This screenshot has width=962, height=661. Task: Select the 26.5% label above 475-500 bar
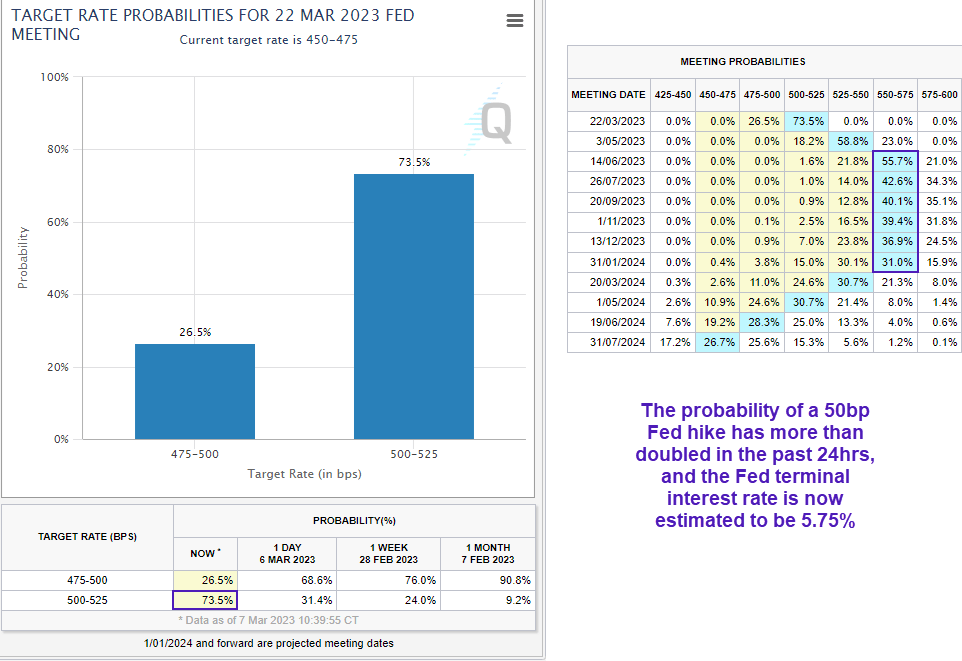tap(195, 332)
